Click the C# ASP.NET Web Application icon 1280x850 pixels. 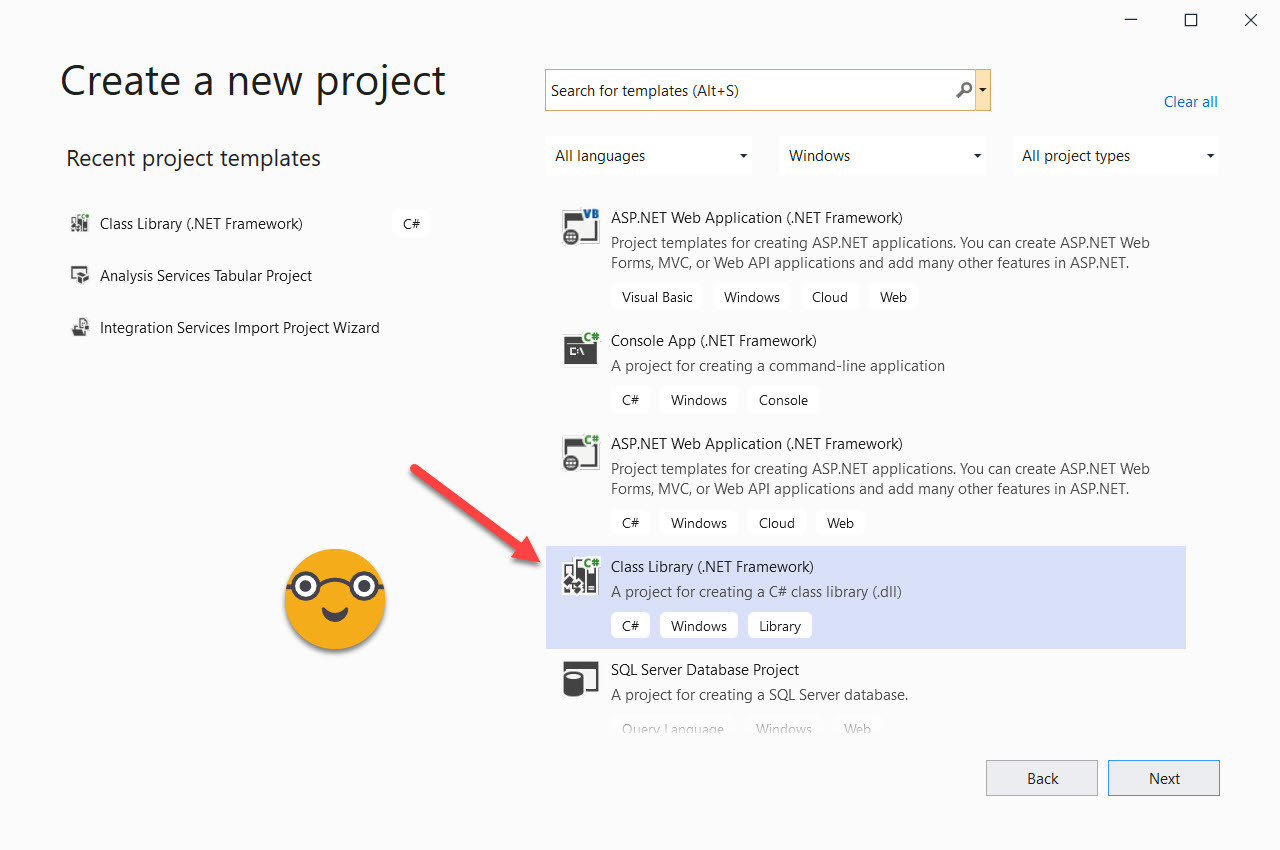coord(581,453)
